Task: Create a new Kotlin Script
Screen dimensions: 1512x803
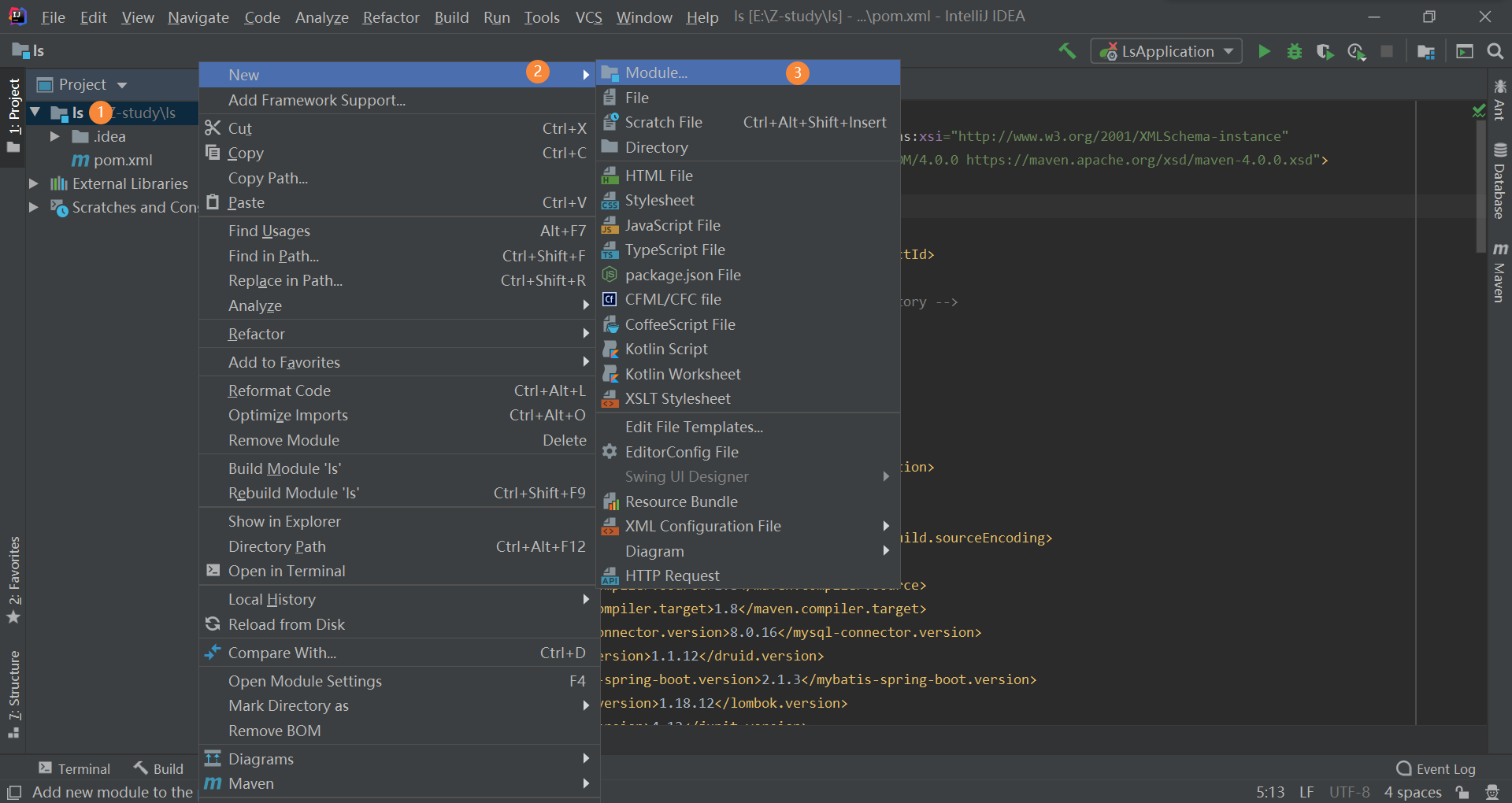Action: point(747,349)
